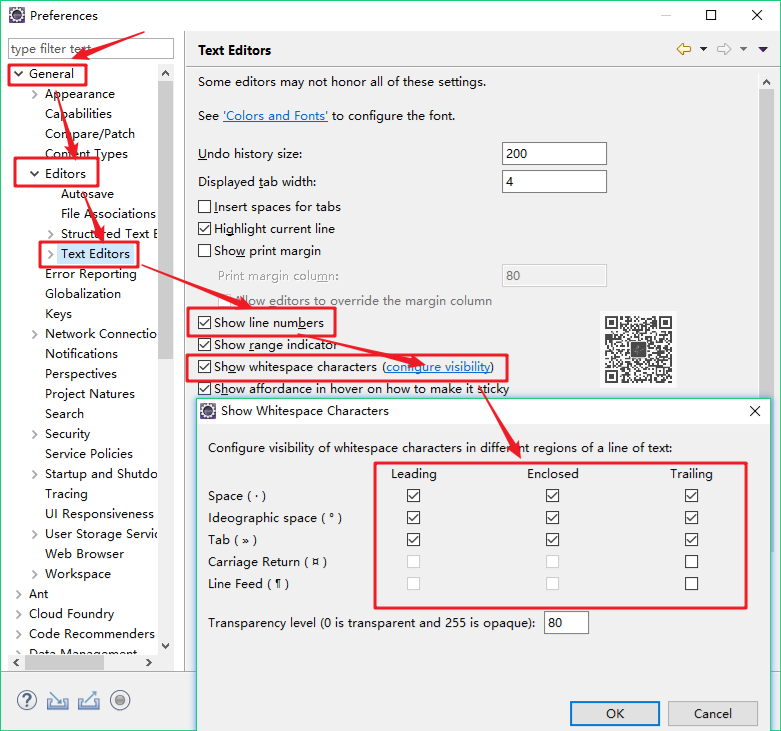Image resolution: width=781 pixels, height=731 pixels.
Task: Click the Undo history size field
Action: click(554, 153)
